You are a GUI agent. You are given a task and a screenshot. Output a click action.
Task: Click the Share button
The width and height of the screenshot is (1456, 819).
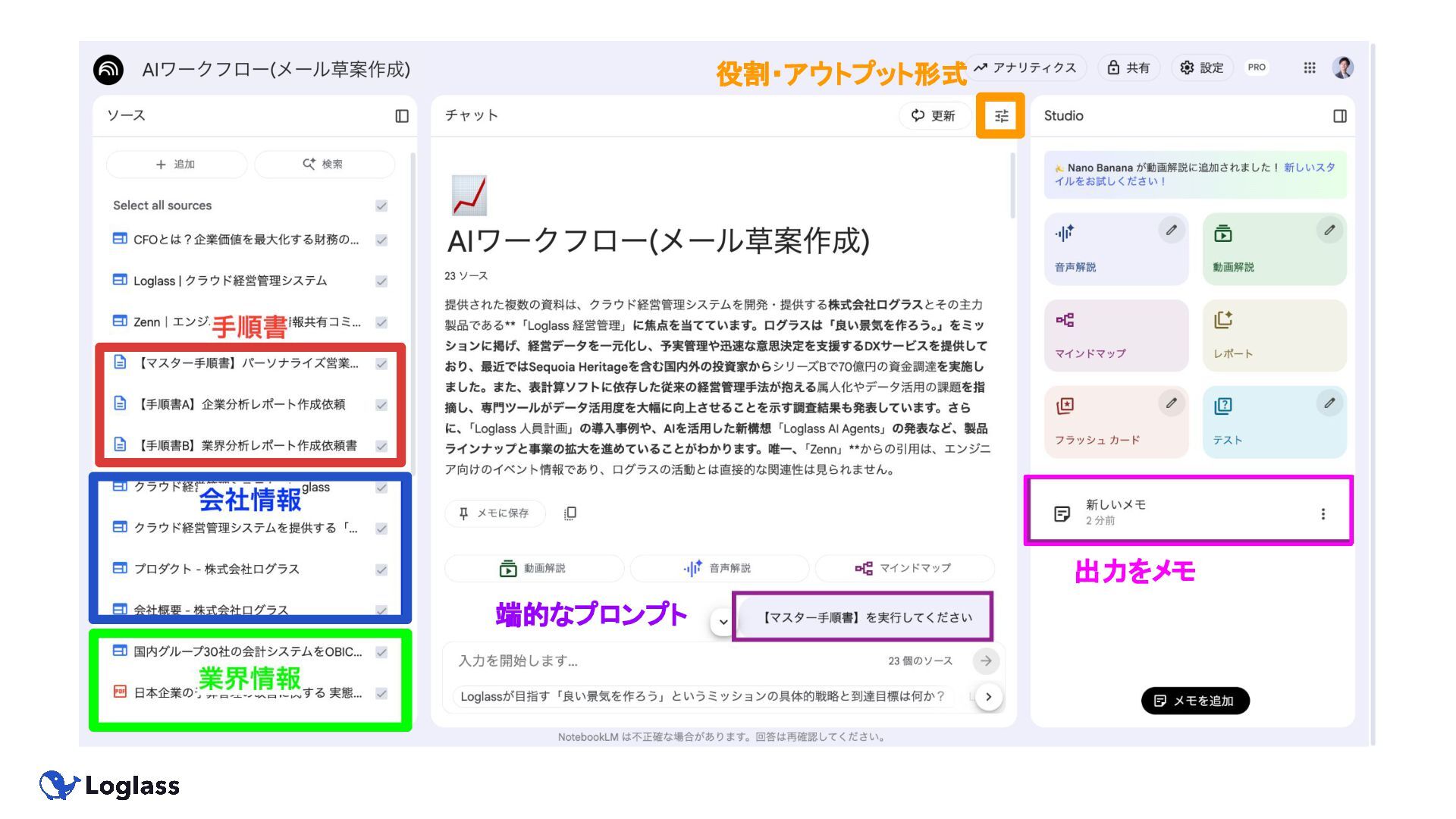coord(1128,67)
